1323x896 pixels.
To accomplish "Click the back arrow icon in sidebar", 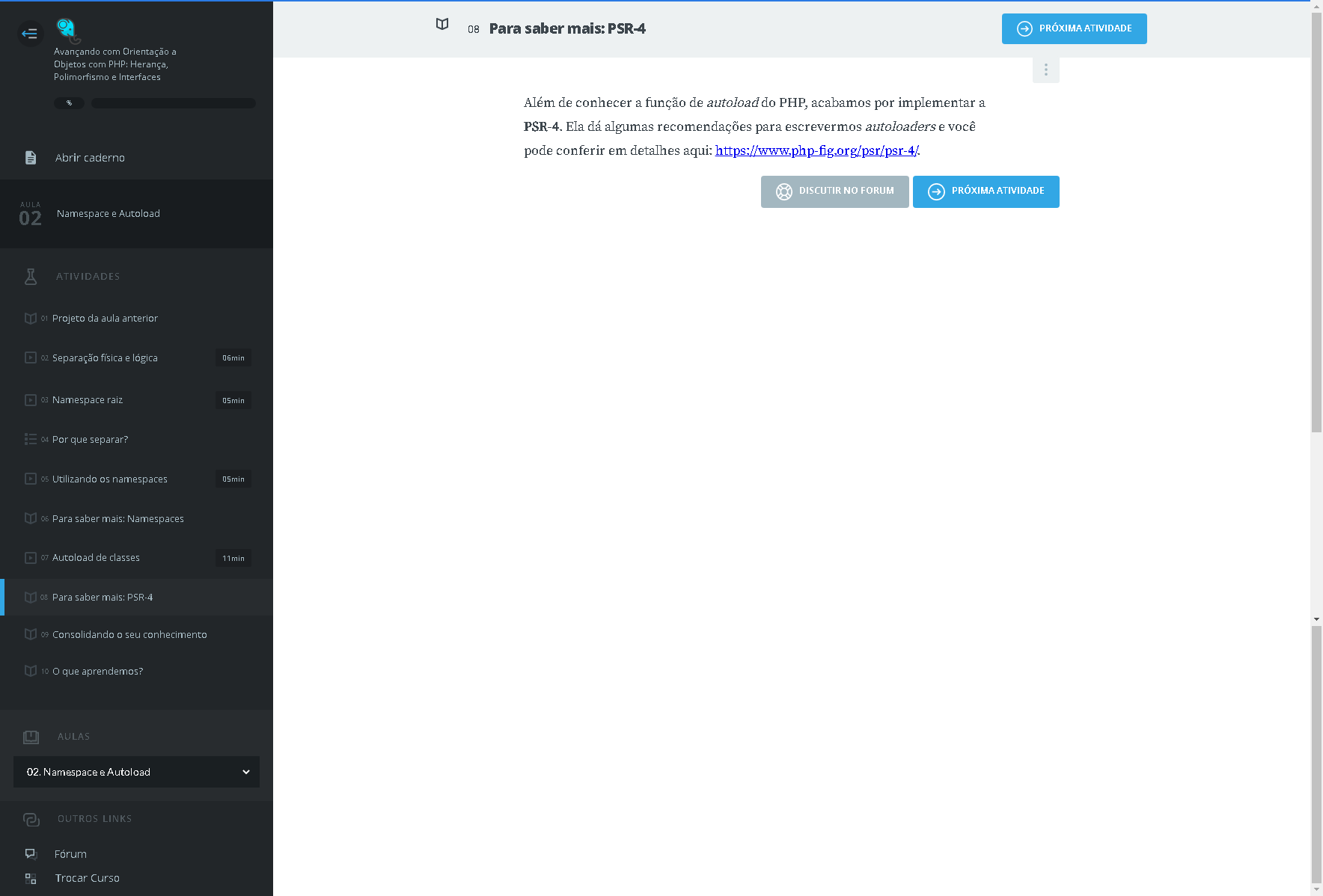I will pyautogui.click(x=30, y=33).
